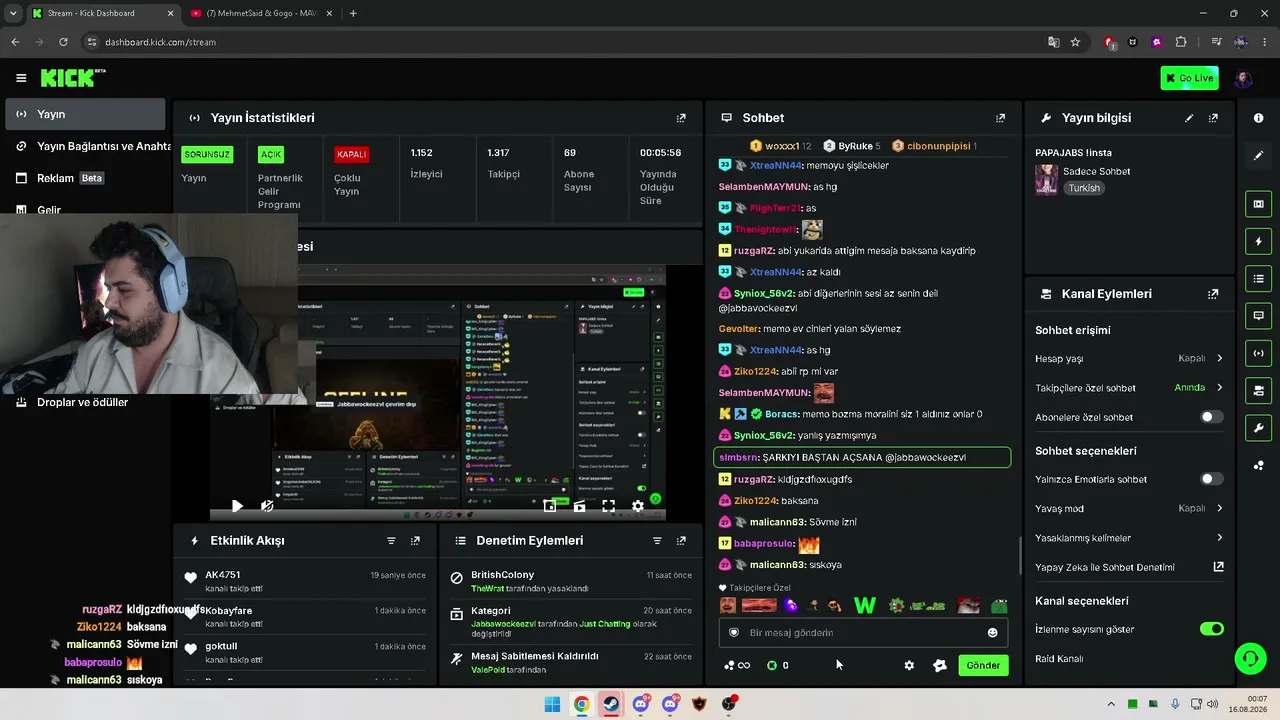Open the support headset button

(x=1250, y=658)
